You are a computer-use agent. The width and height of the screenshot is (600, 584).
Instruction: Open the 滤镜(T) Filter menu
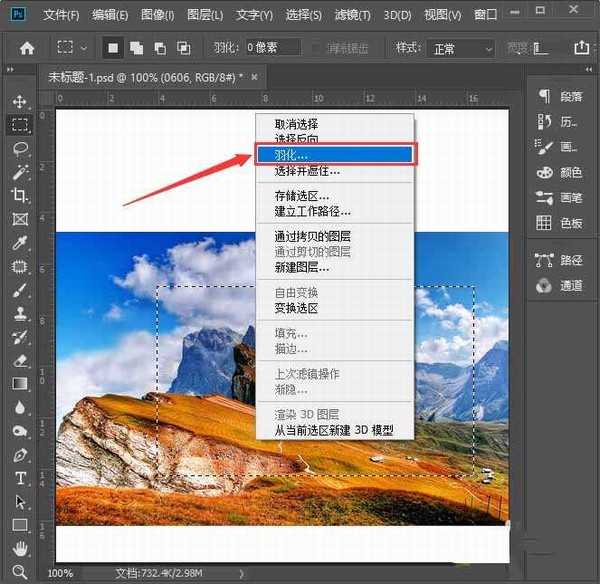(x=351, y=15)
